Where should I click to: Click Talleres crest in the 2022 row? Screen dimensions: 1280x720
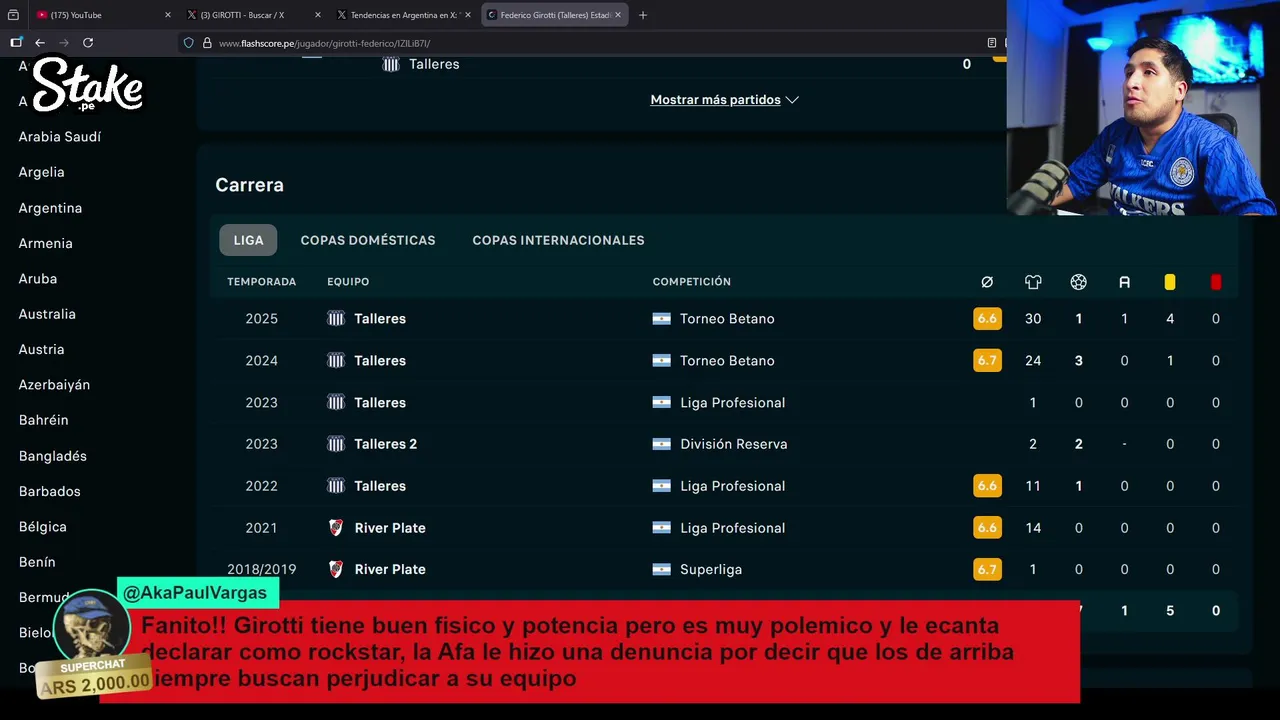[x=336, y=486]
